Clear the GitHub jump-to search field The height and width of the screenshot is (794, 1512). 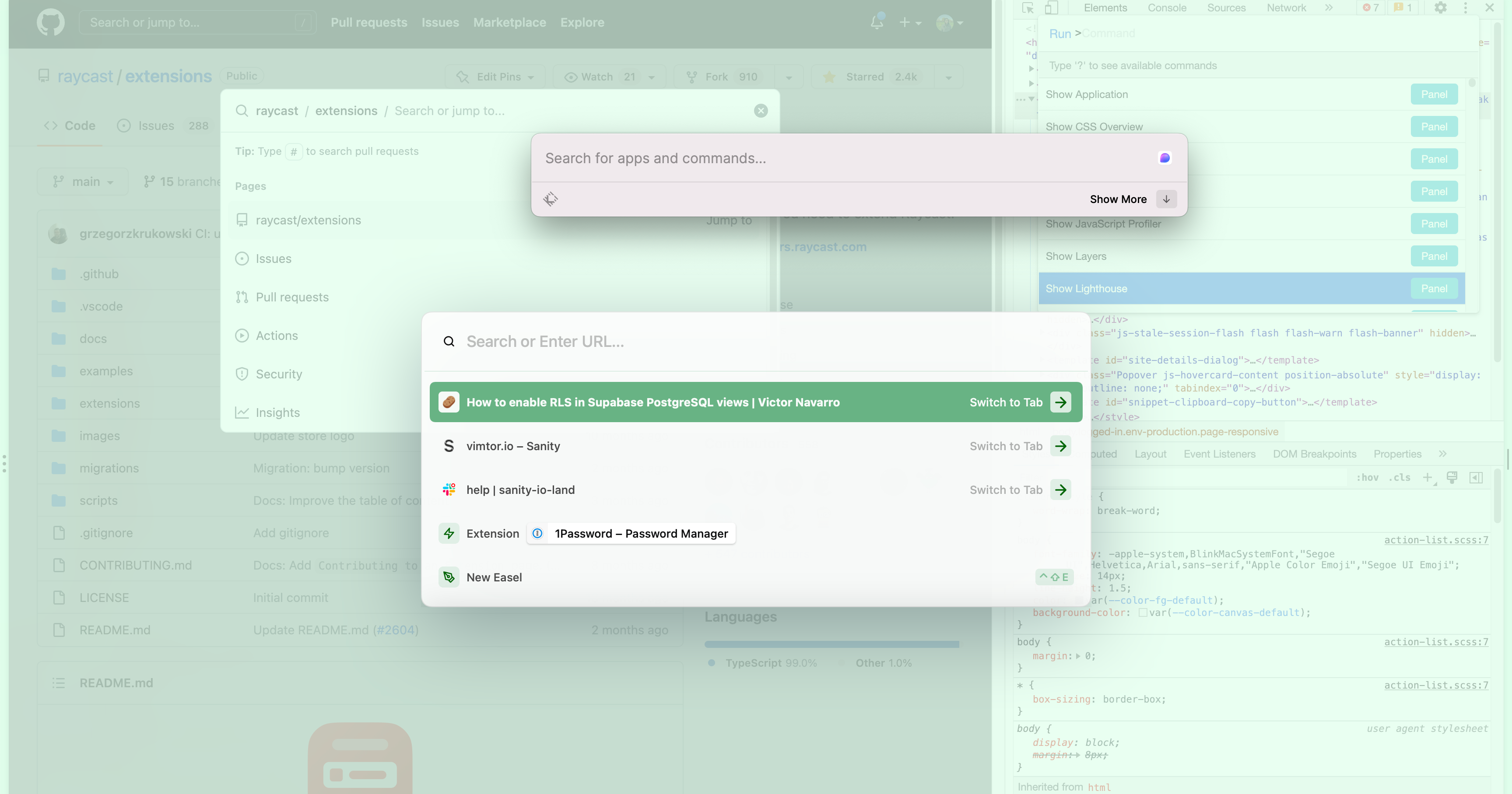(x=761, y=111)
